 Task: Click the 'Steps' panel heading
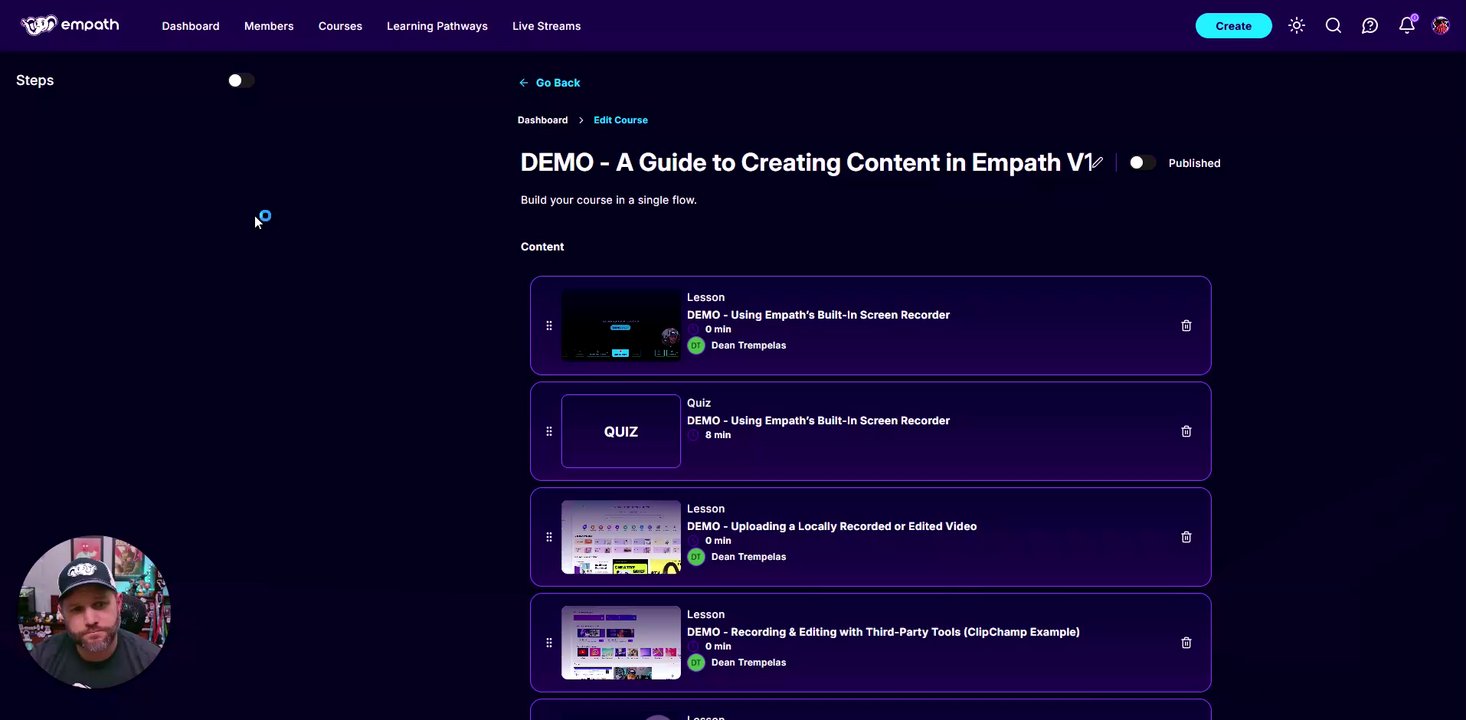(x=35, y=80)
